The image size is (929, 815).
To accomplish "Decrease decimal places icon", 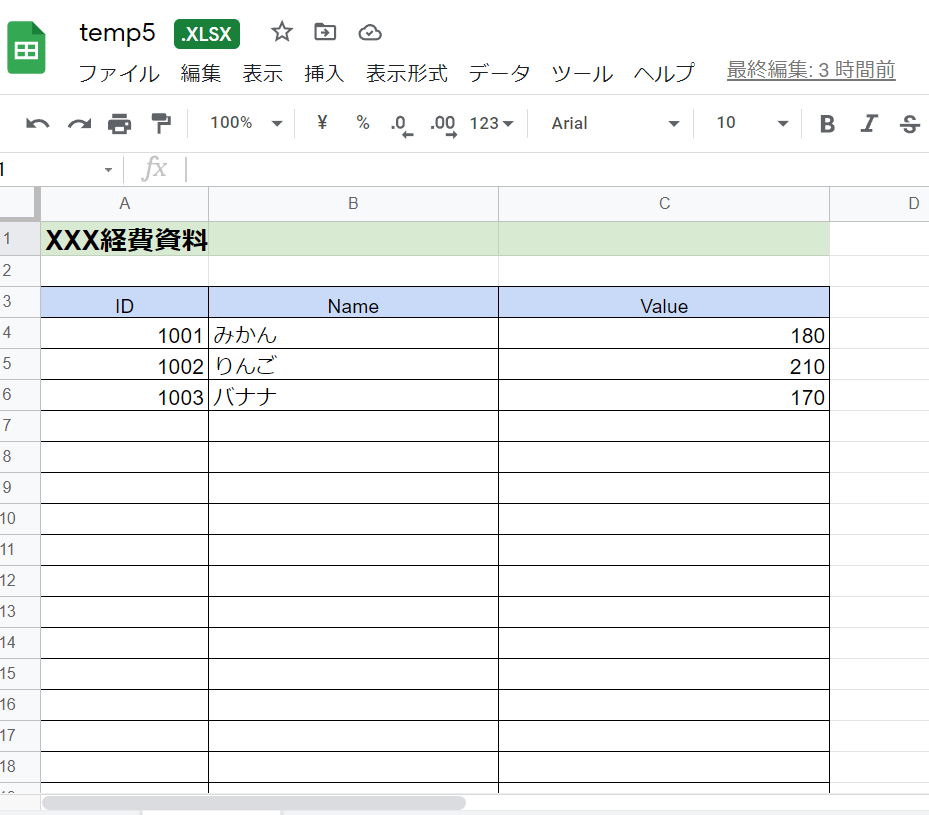I will (400, 122).
